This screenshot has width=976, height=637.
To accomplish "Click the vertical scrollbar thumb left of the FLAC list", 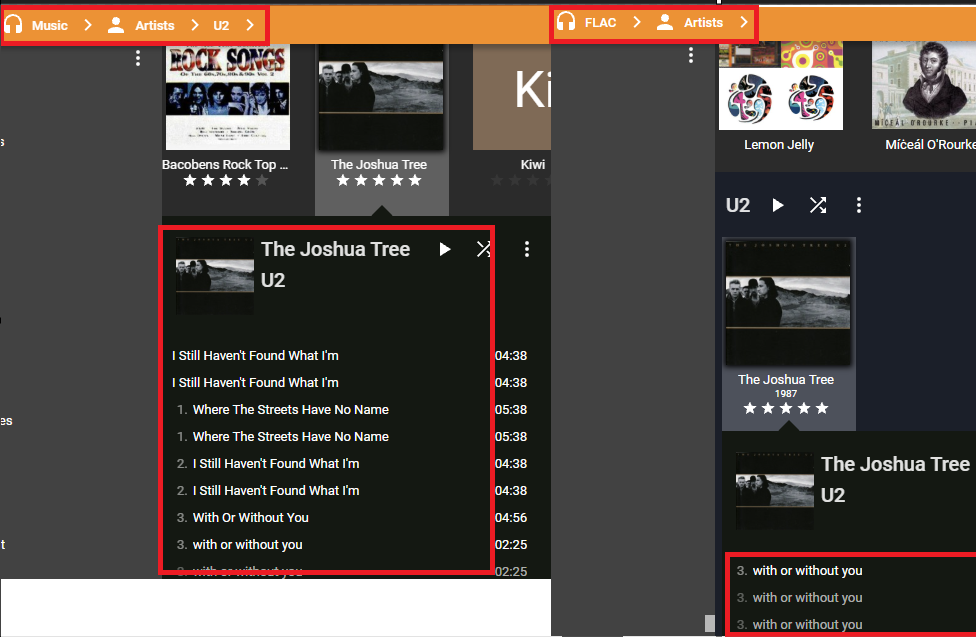I will coord(710,623).
